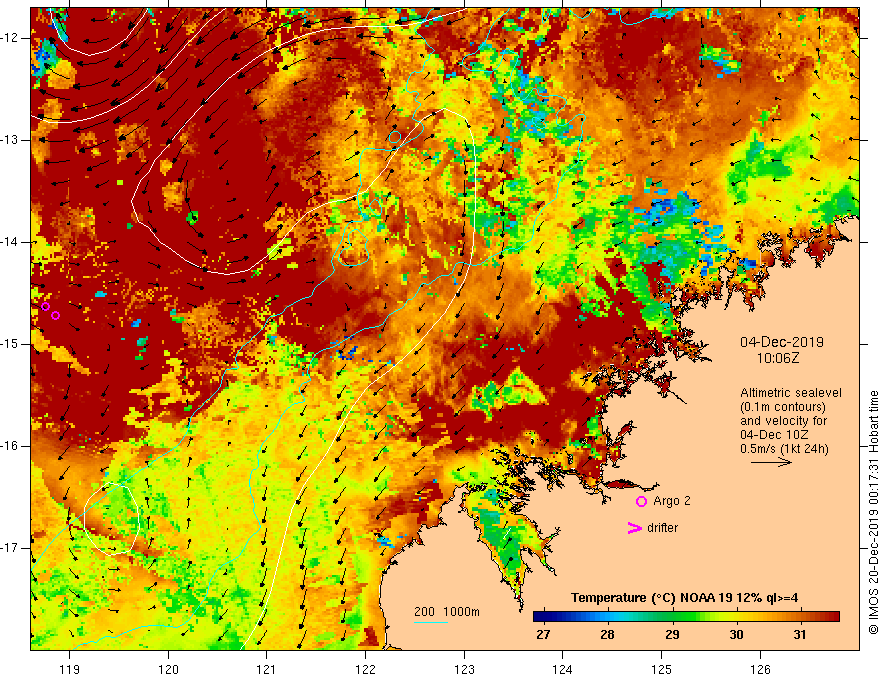Click longitude axis label 120

168,669
